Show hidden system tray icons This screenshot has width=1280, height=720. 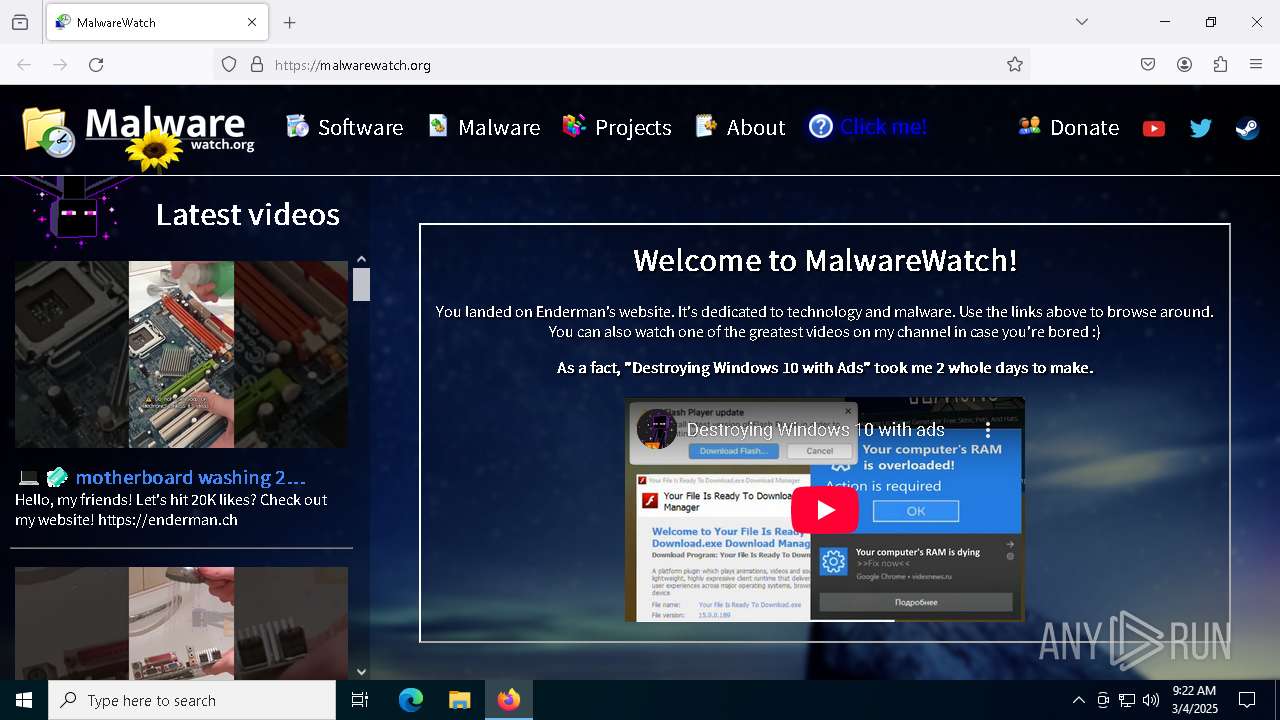click(1078, 700)
